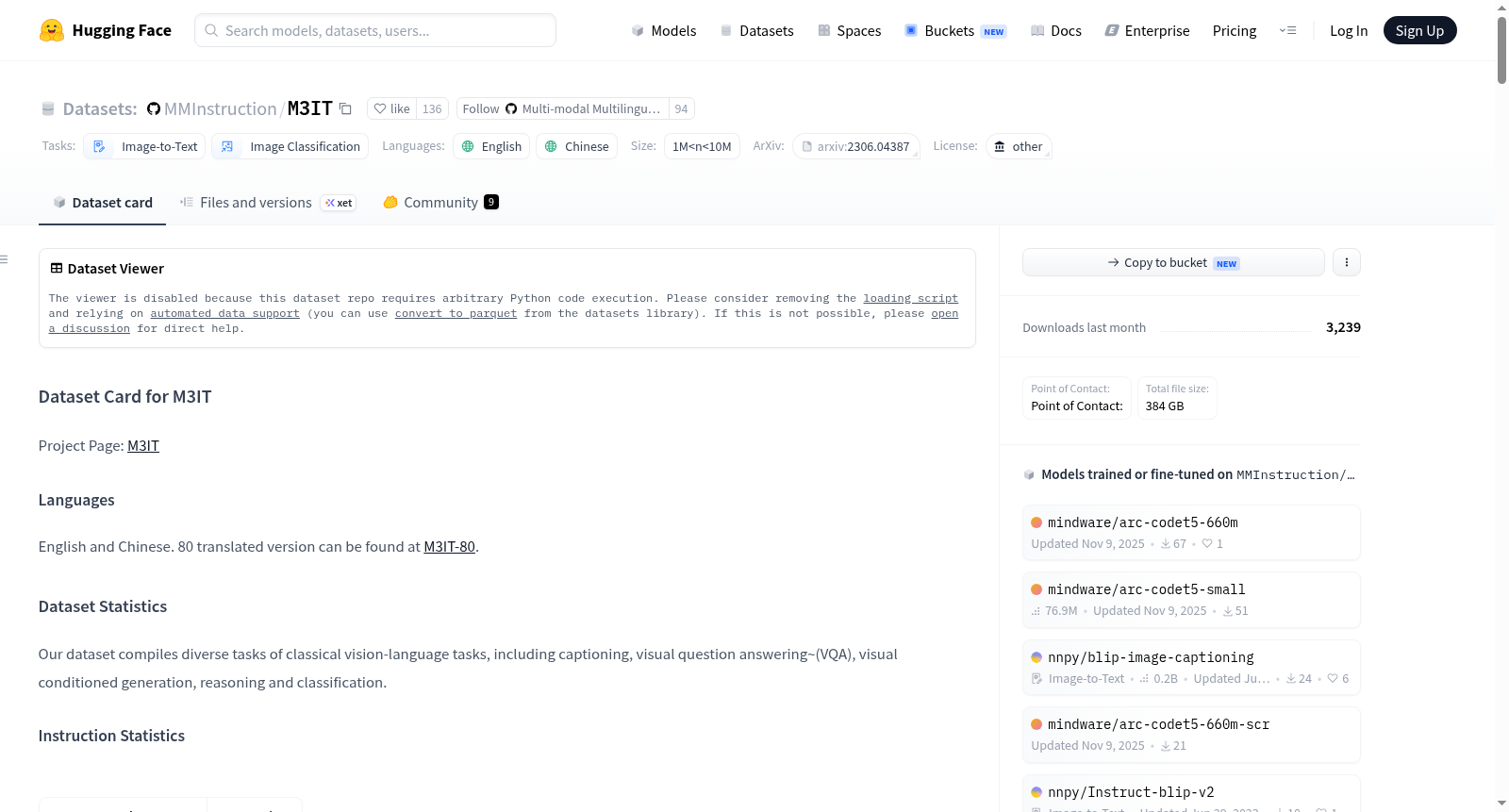Click the heart like button

click(x=391, y=108)
